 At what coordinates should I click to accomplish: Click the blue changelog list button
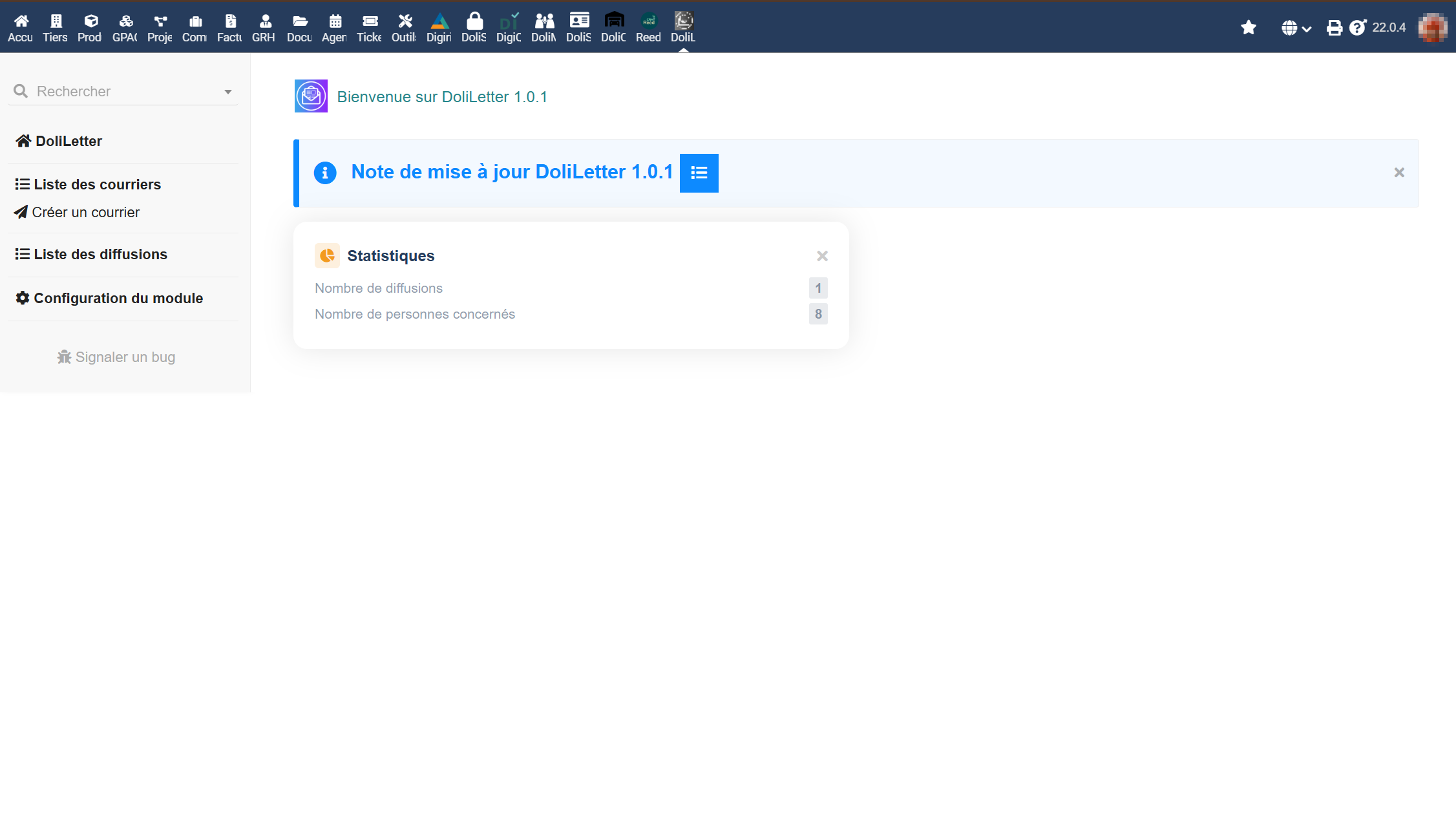point(699,173)
